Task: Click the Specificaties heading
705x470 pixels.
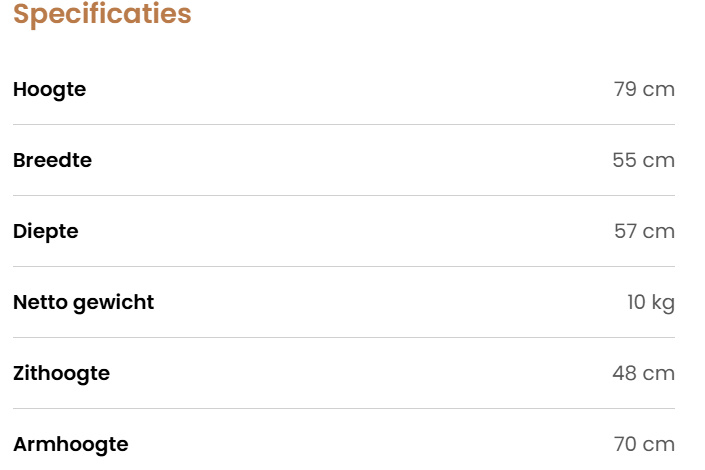Action: pyautogui.click(x=102, y=15)
